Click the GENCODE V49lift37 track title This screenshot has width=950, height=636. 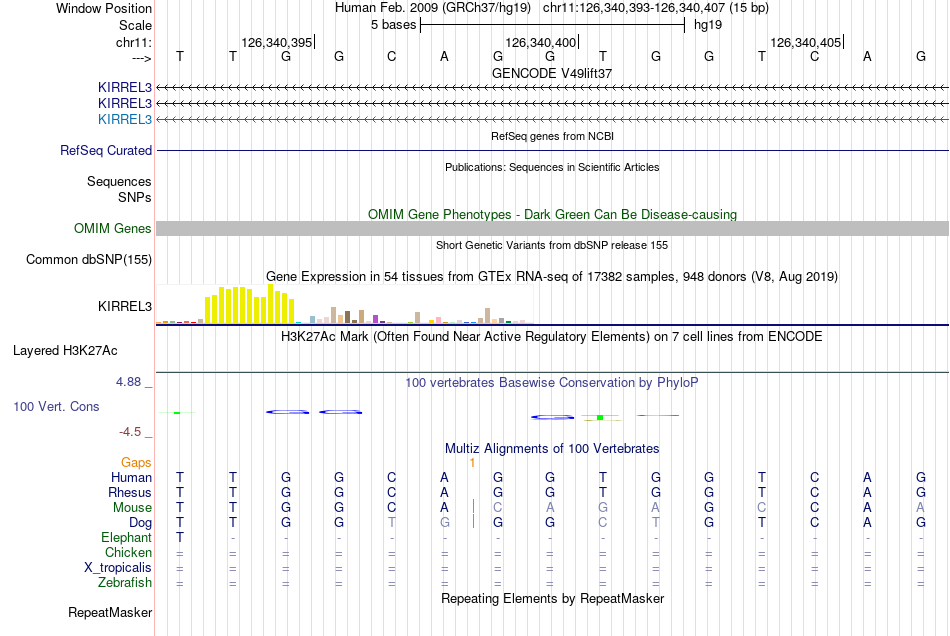[552, 73]
